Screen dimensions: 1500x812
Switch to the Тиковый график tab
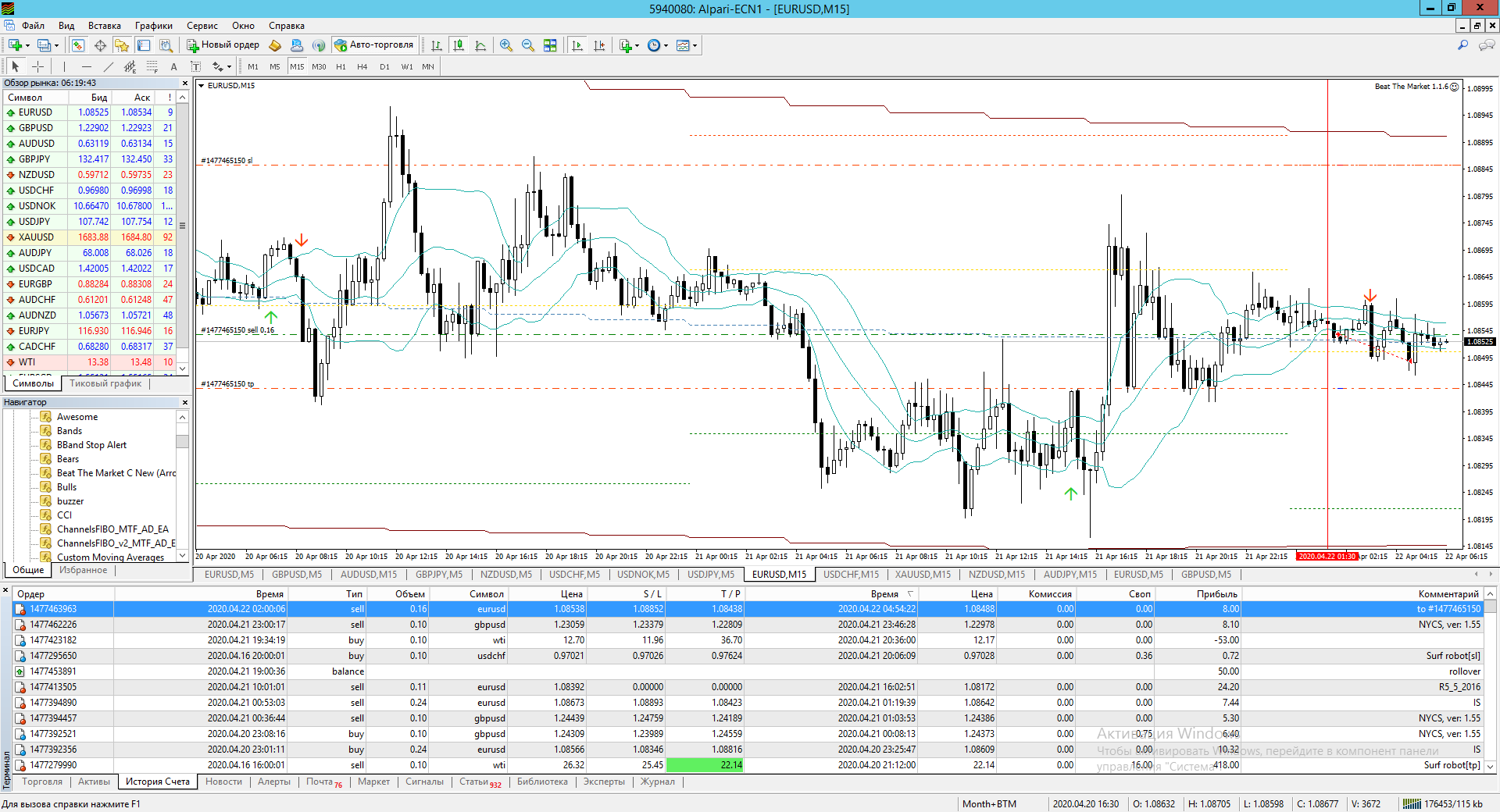click(x=105, y=383)
